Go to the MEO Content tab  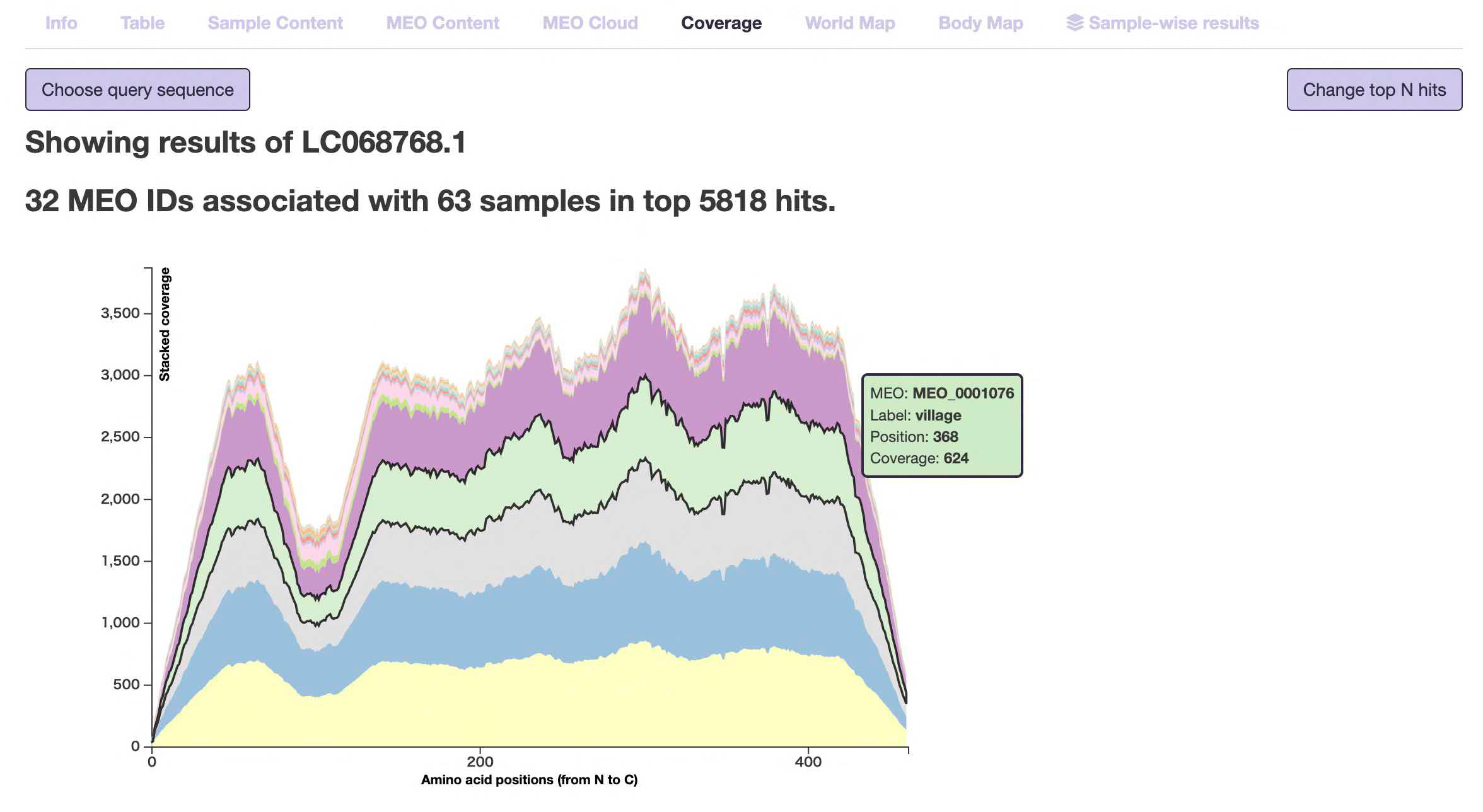point(443,23)
